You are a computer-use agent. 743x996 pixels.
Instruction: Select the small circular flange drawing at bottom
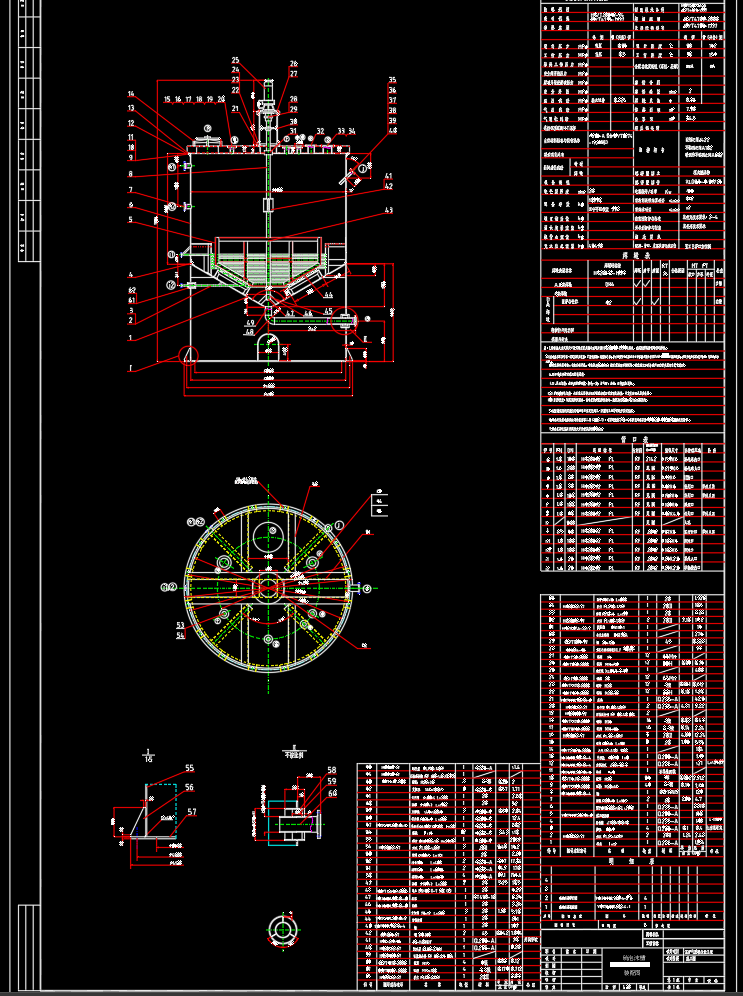tap(282, 930)
